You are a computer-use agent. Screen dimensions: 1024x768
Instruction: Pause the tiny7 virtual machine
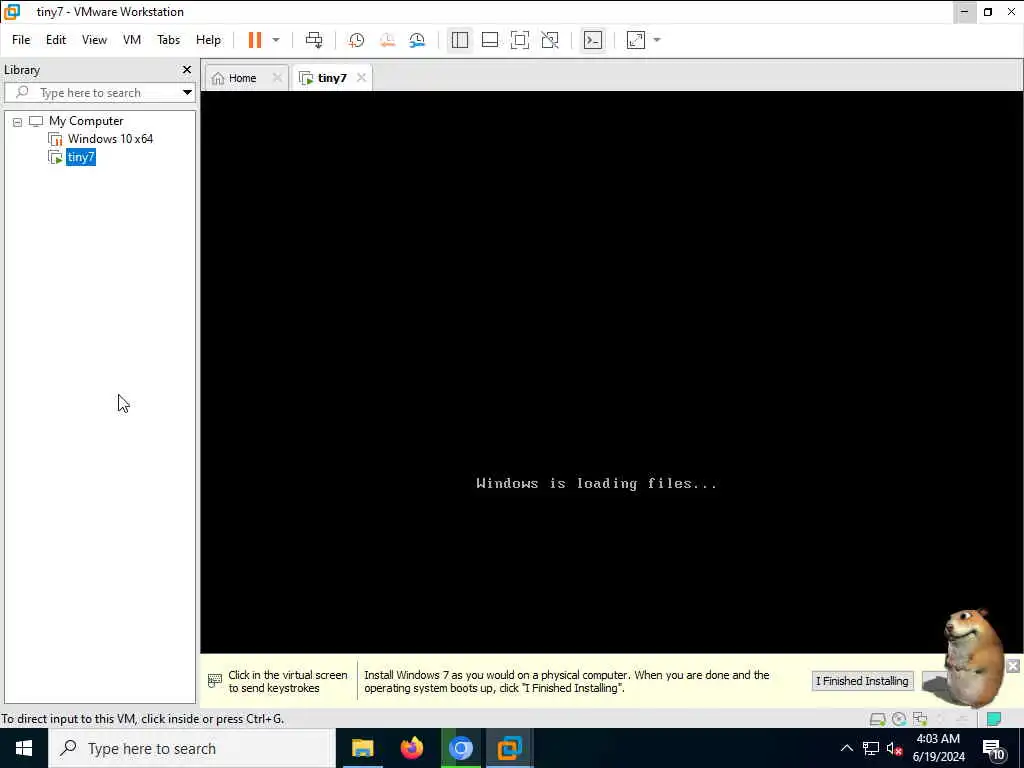point(255,40)
